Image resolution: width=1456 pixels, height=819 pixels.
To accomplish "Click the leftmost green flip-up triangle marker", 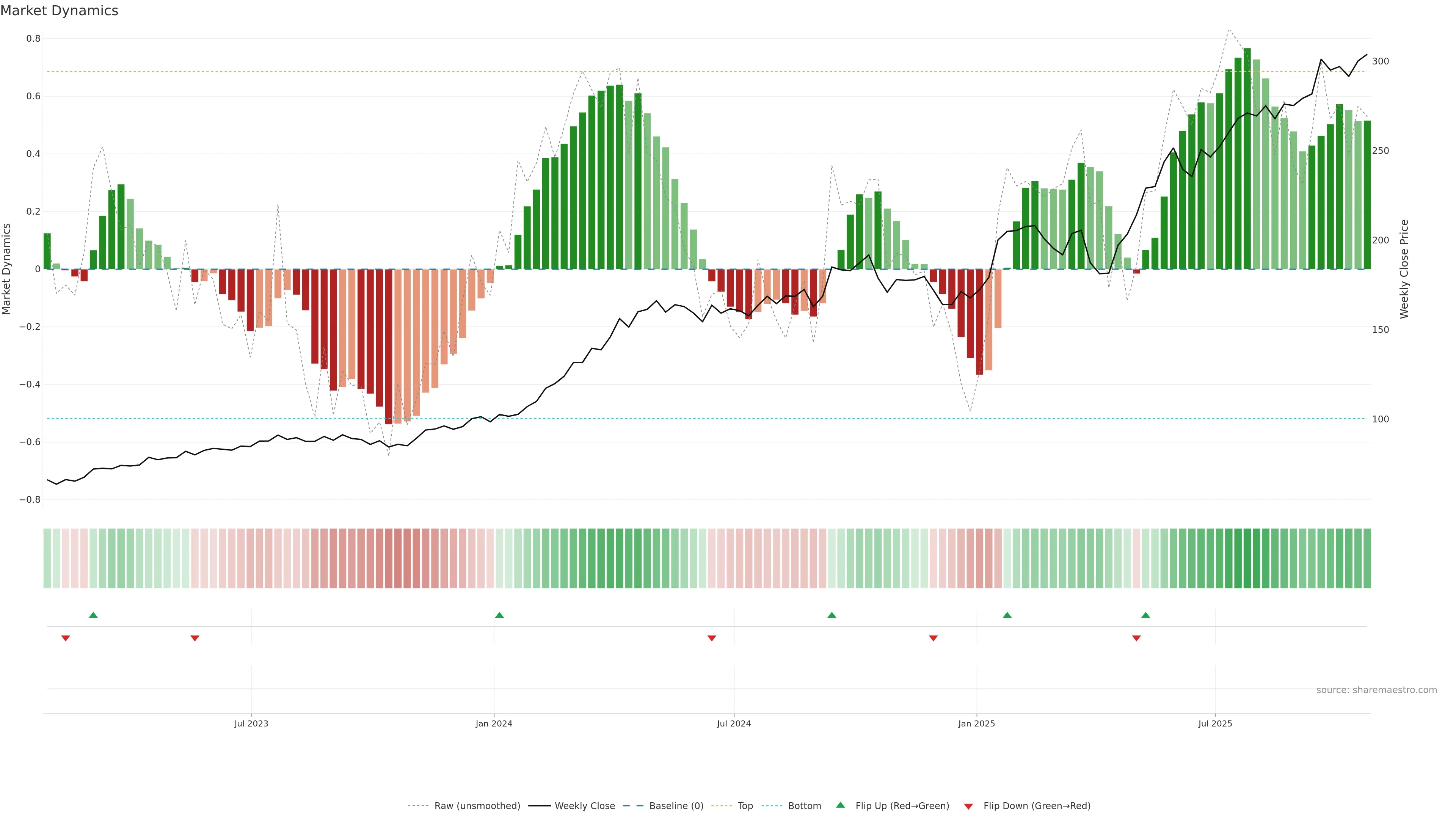I will (x=93, y=615).
